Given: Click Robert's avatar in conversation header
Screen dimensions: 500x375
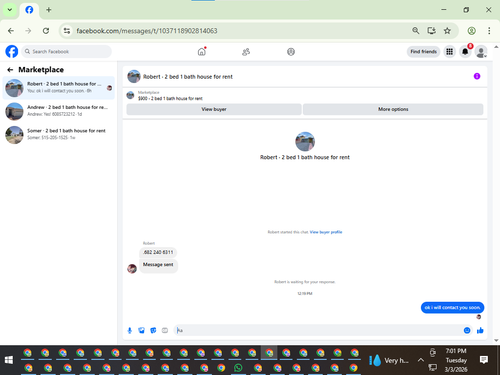Looking at the screenshot, I should [x=134, y=76].
